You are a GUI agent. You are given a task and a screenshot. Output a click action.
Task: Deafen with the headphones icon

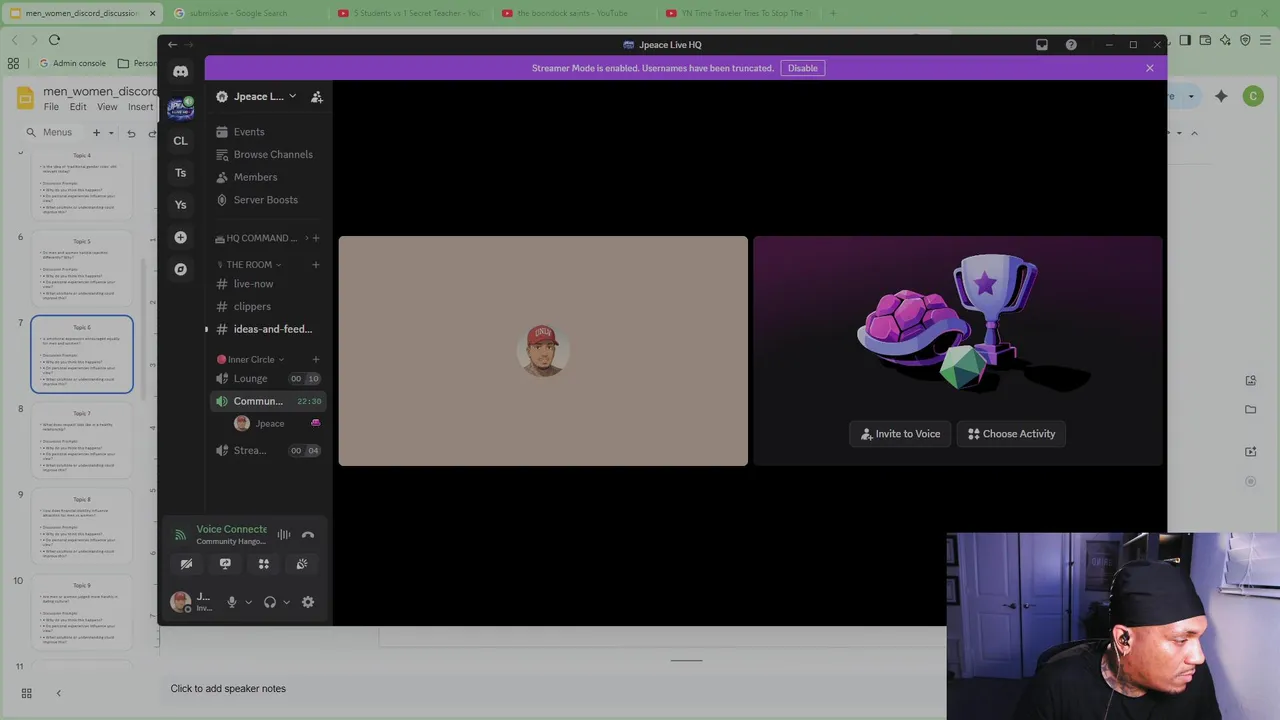[x=269, y=602]
